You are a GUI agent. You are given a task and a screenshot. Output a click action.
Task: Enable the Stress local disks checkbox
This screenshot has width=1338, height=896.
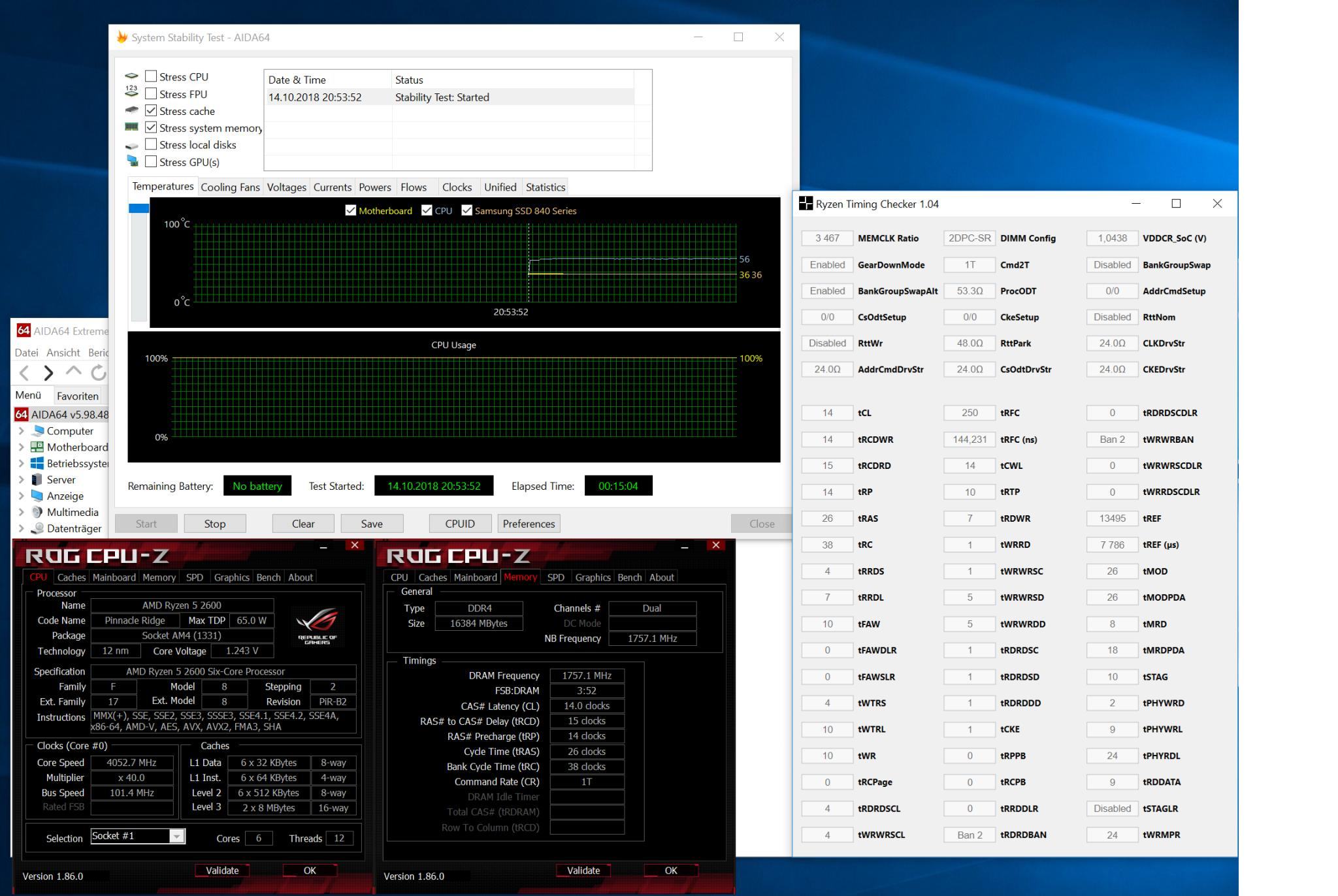[x=151, y=144]
